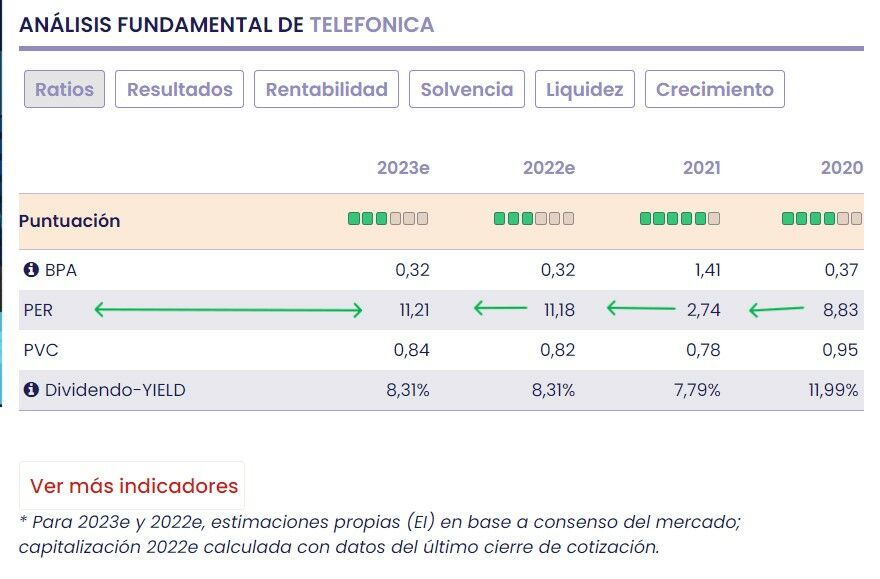The height and width of the screenshot is (579, 880).
Task: View the Crecimiento tab
Action: (x=715, y=89)
